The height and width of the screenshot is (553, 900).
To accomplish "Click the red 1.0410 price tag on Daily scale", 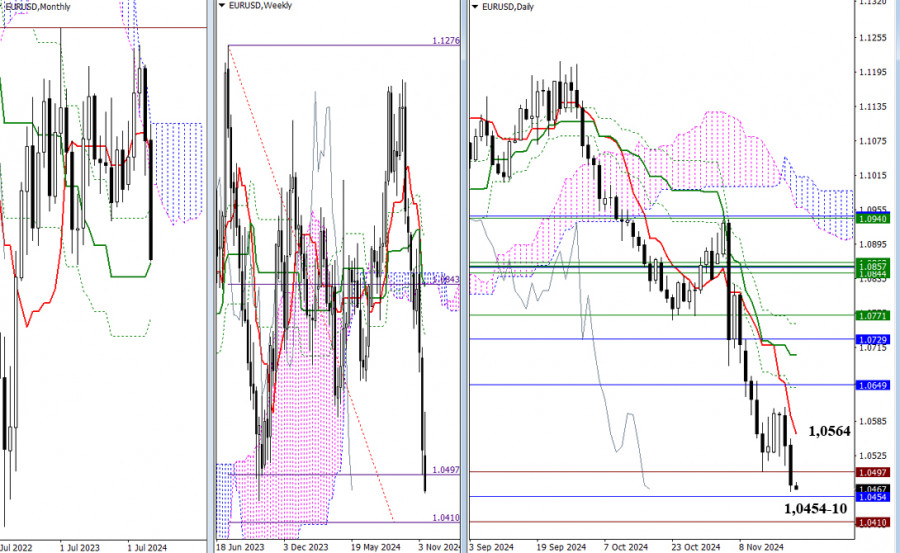I will [x=872, y=523].
